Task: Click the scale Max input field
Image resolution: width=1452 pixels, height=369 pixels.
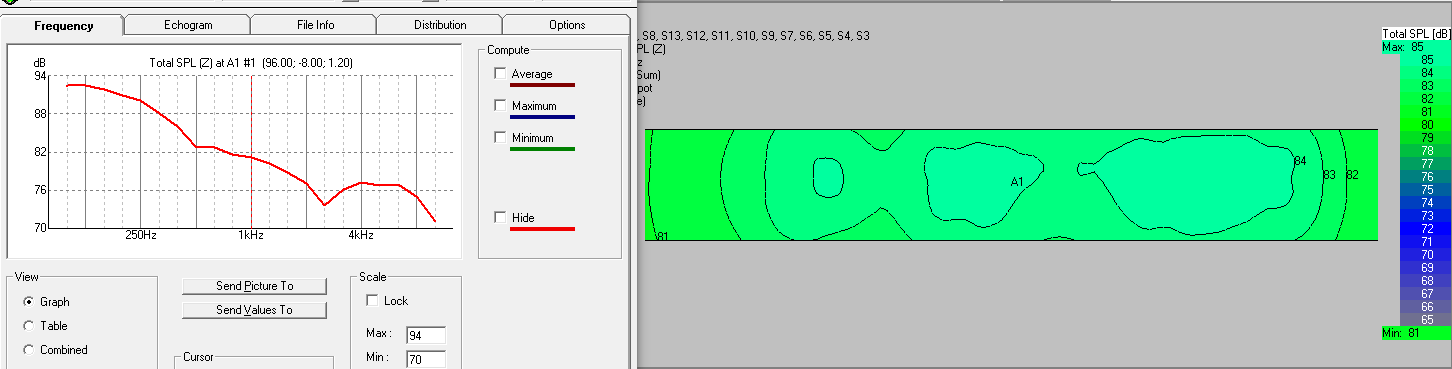Action: point(425,335)
